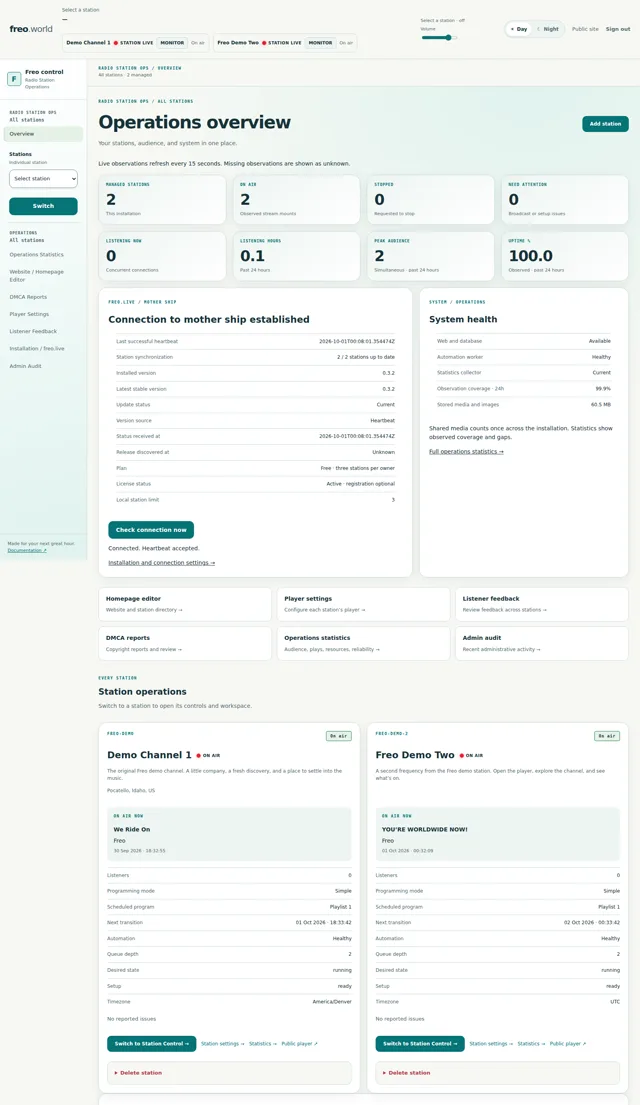The height and width of the screenshot is (1105, 640).
Task: Adjust the Volume slider
Action: tap(439, 37)
